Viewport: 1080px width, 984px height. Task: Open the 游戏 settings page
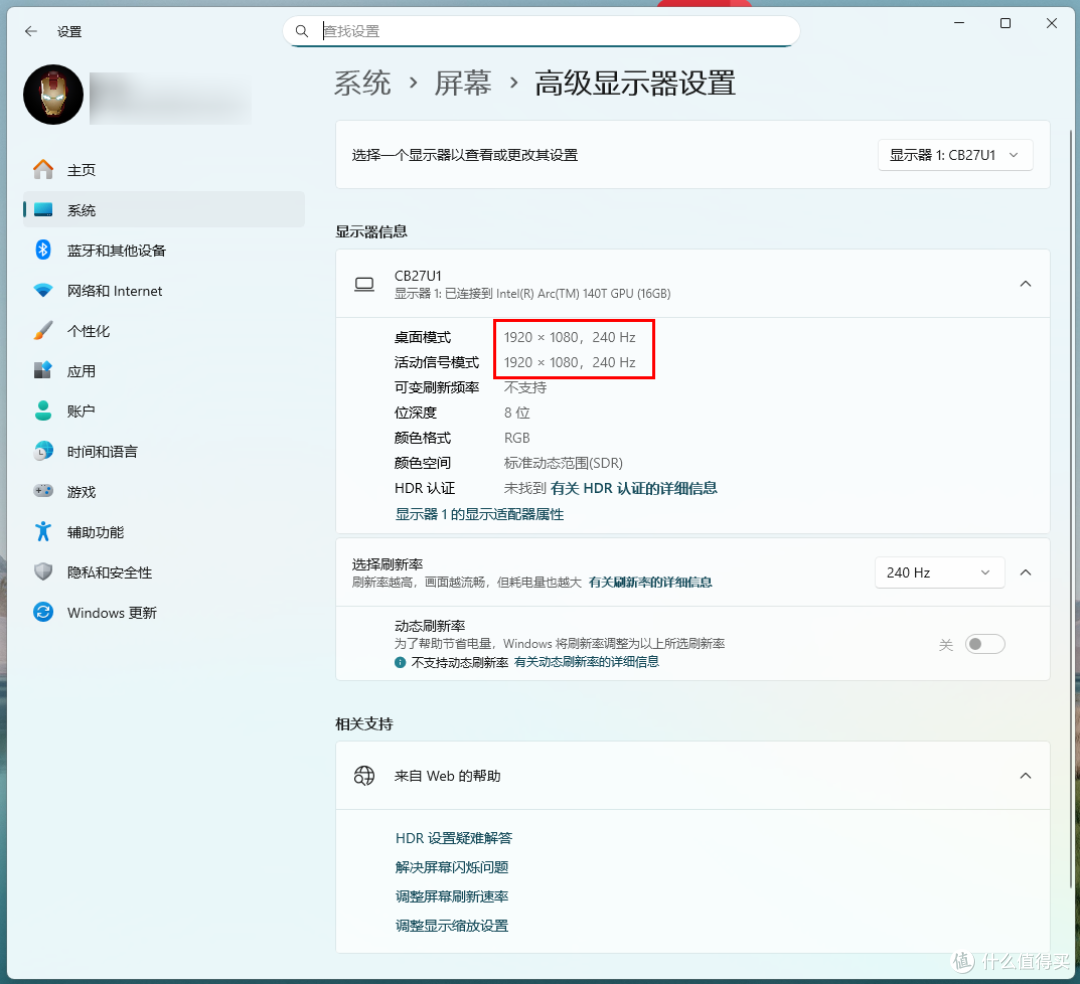[x=164, y=491]
